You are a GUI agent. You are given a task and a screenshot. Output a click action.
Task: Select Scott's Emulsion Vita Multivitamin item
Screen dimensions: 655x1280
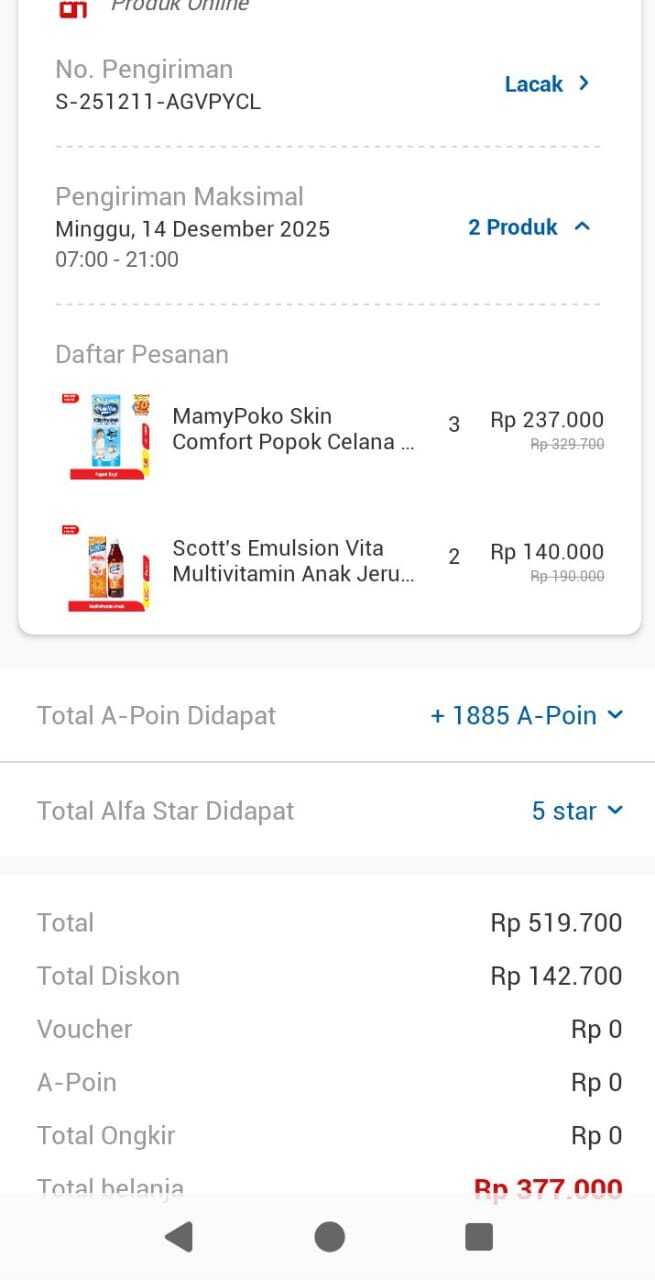tap(292, 561)
